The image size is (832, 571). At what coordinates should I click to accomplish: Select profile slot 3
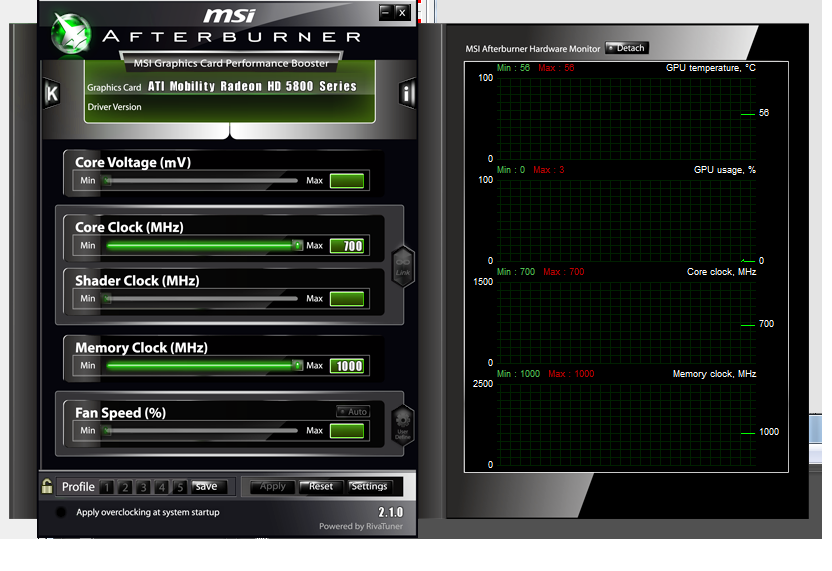(x=143, y=487)
